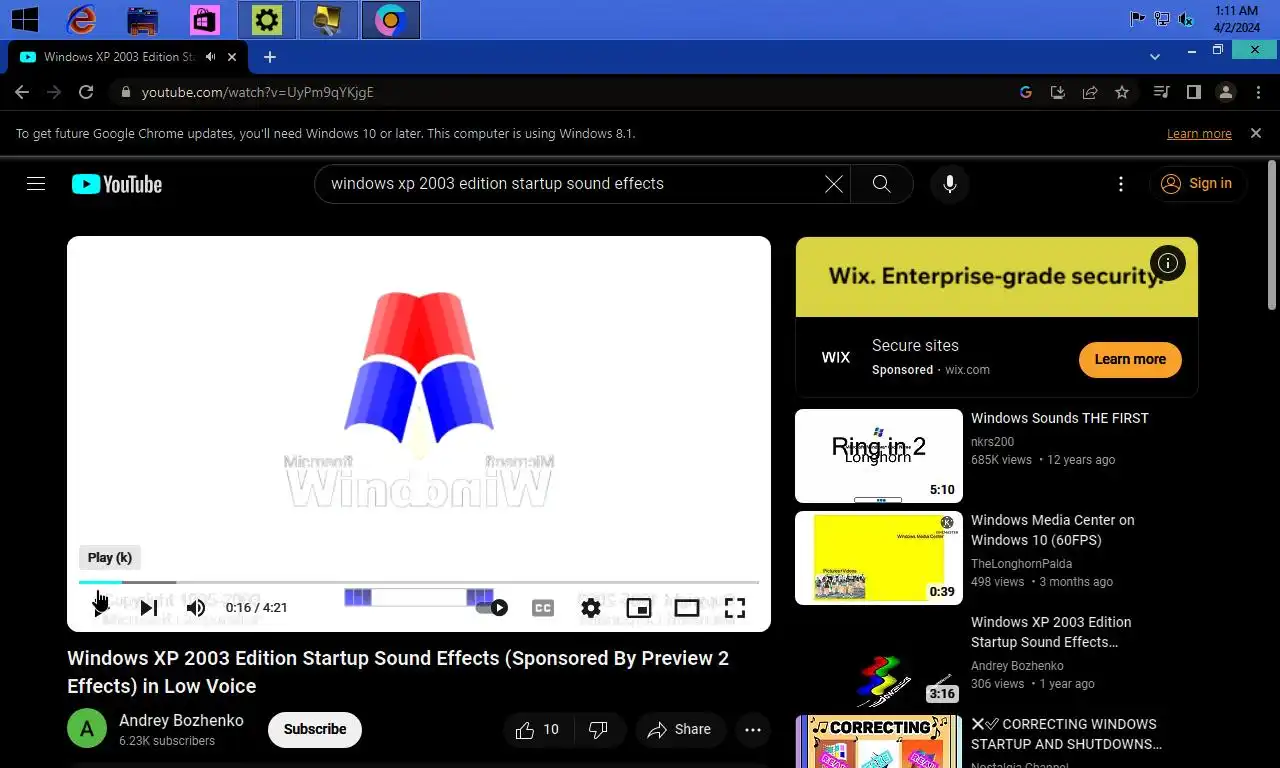This screenshot has height=768, width=1280.
Task: Start search with your voice microphone
Action: (x=949, y=184)
